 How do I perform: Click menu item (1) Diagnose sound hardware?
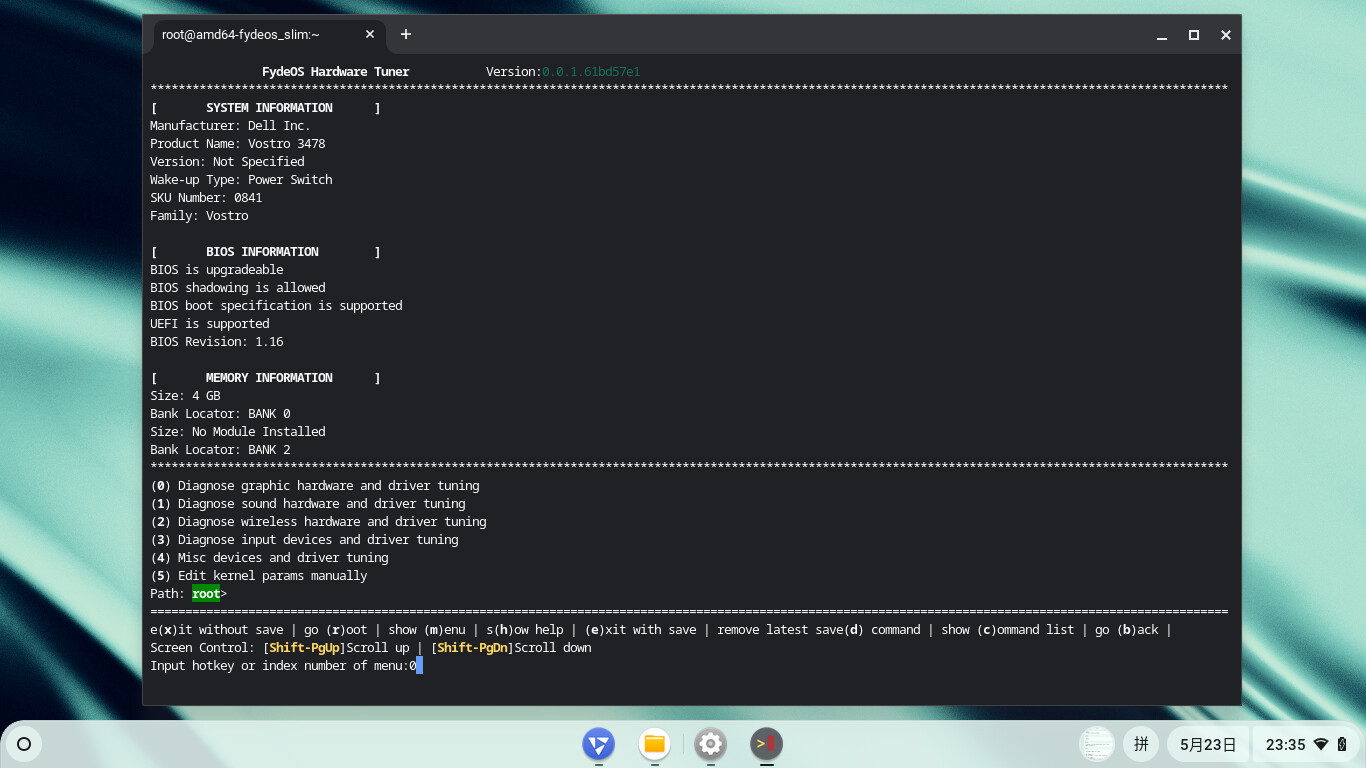(x=308, y=504)
